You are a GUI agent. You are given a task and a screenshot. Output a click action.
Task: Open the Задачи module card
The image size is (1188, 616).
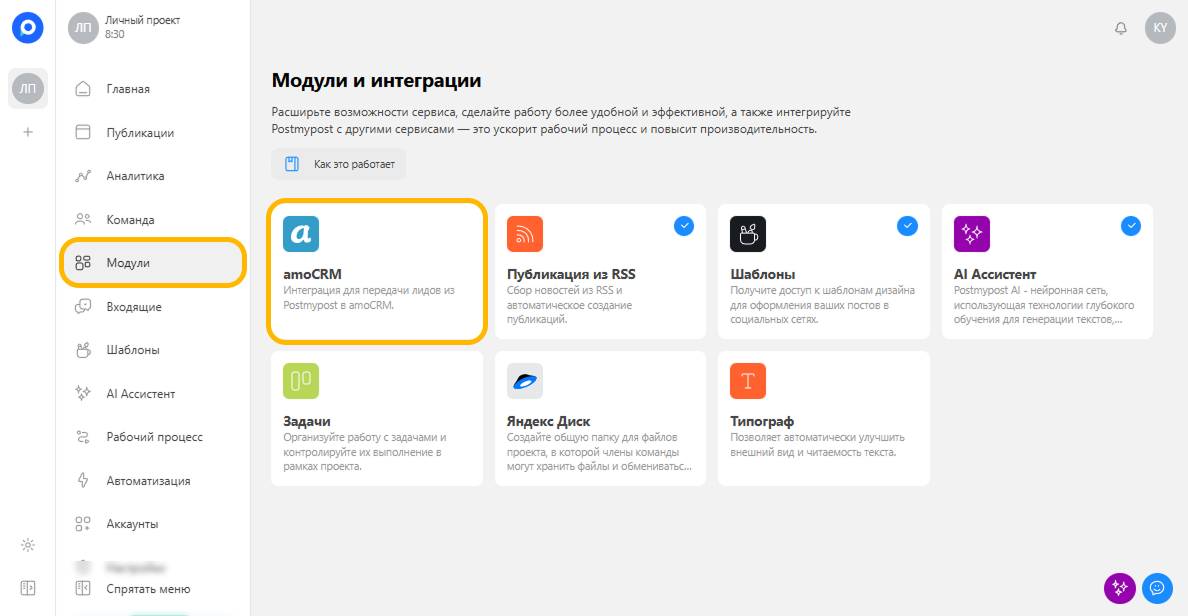click(377, 418)
